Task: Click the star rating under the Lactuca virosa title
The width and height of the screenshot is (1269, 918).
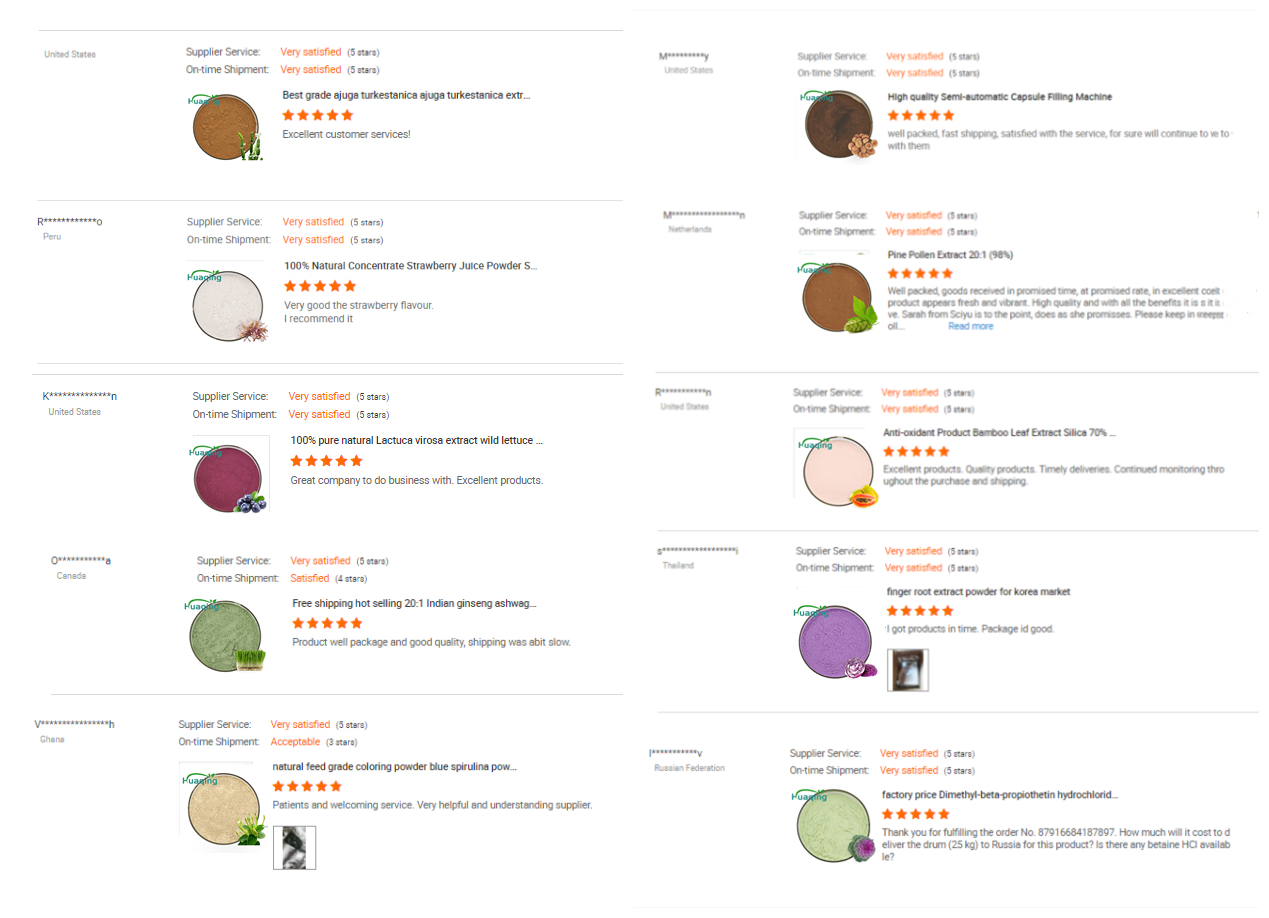Action: click(326, 461)
